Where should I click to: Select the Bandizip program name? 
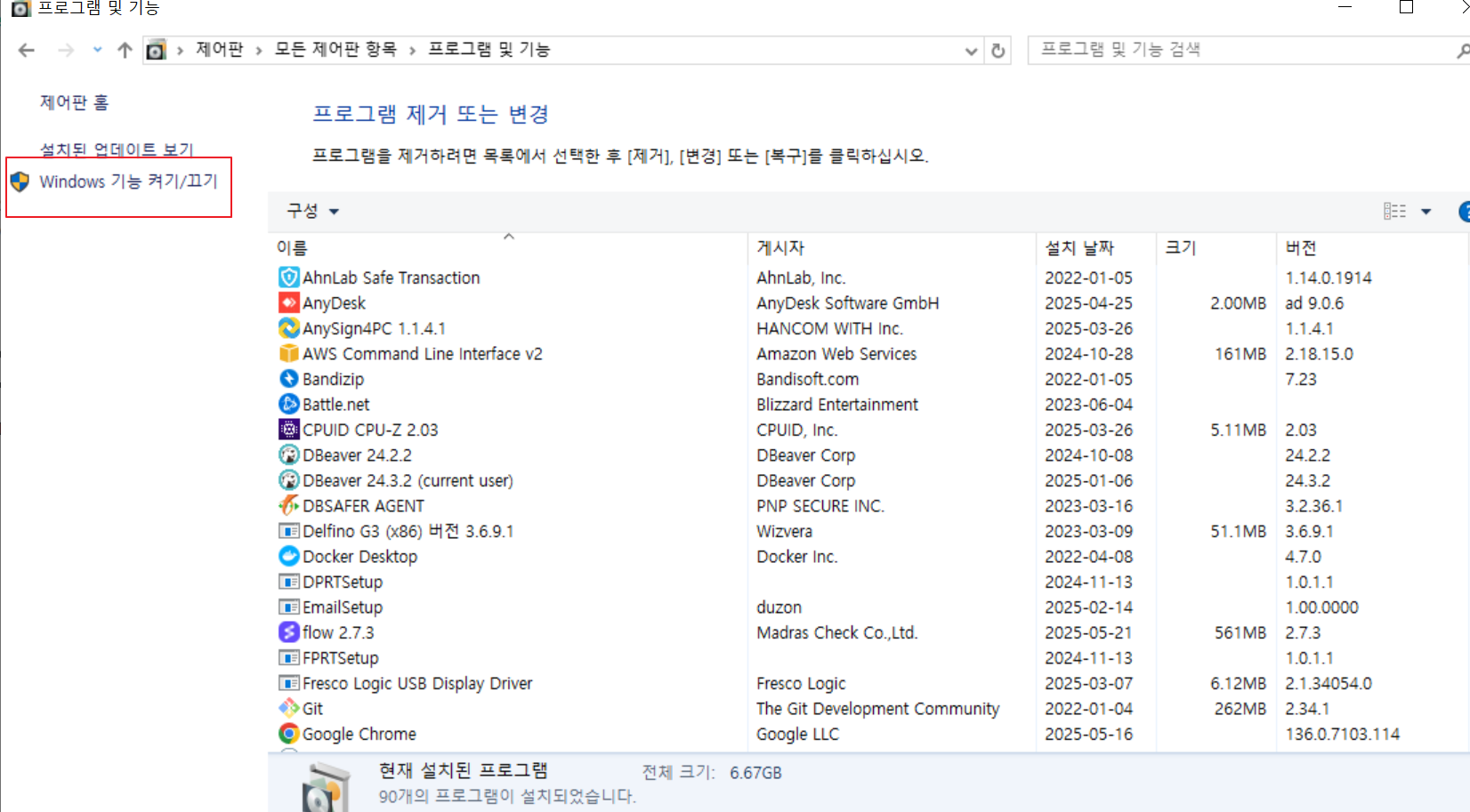[x=333, y=379]
